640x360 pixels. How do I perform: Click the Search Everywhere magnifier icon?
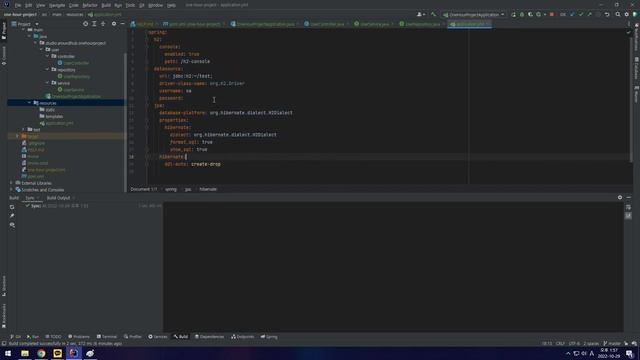pyautogui.click(x=618, y=15)
